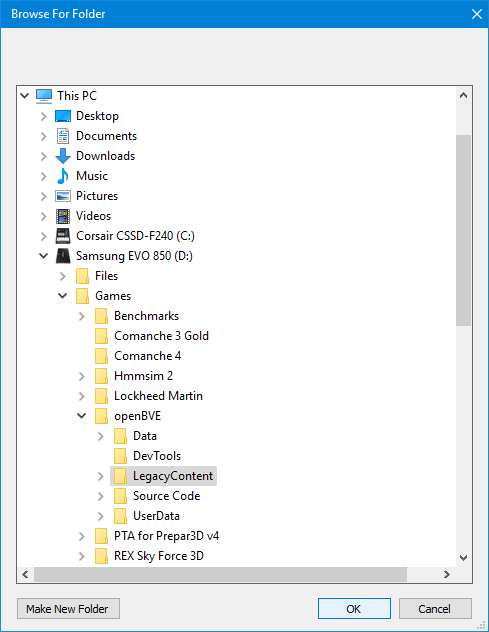Expand the Corsair CSSD-F240 (C:) drive
The height and width of the screenshot is (632, 489).
pos(44,236)
